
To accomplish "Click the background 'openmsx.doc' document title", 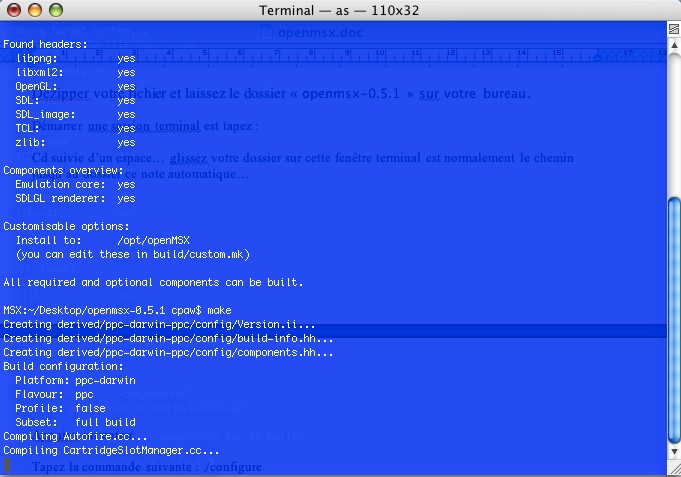I will [313, 33].
